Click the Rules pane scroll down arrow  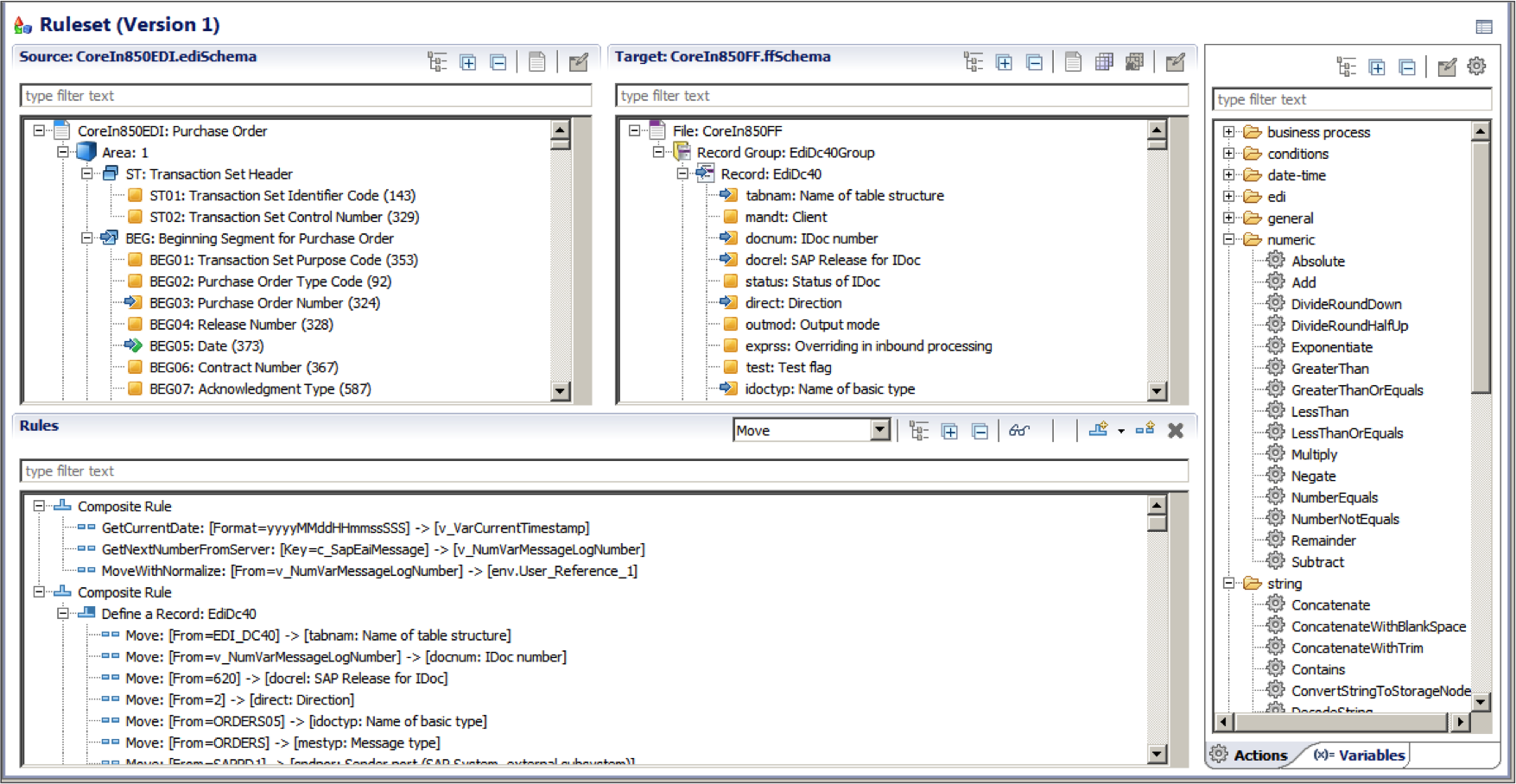tap(1157, 754)
